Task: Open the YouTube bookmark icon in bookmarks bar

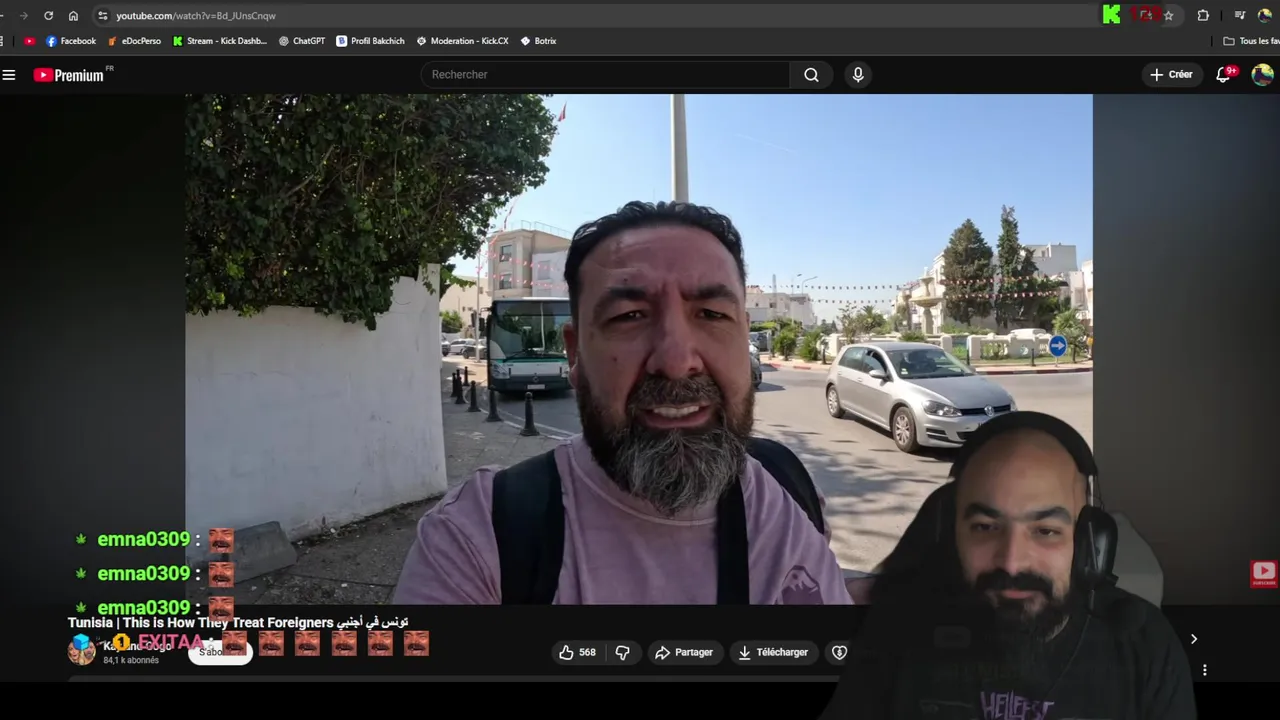Action: [29, 41]
